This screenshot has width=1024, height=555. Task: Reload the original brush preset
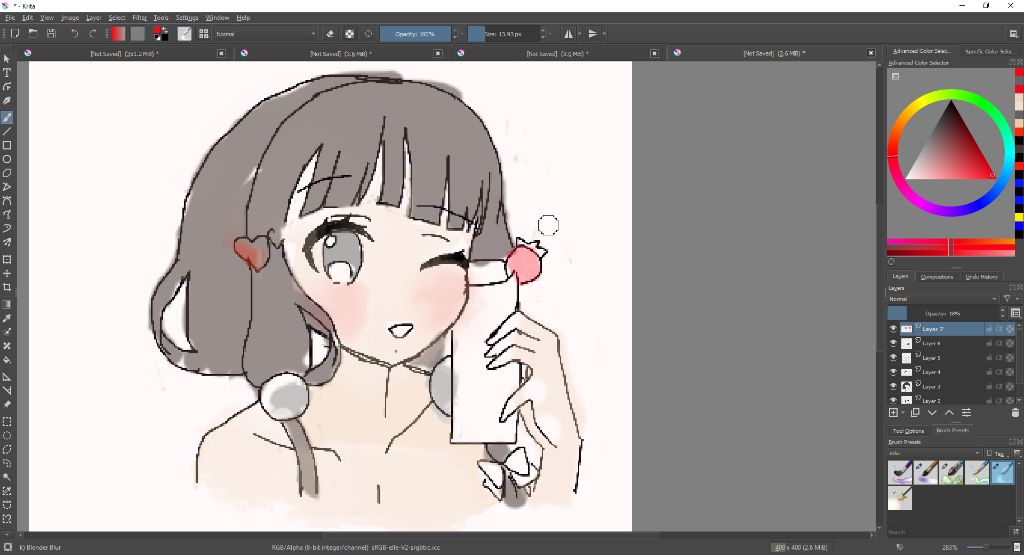(x=368, y=33)
